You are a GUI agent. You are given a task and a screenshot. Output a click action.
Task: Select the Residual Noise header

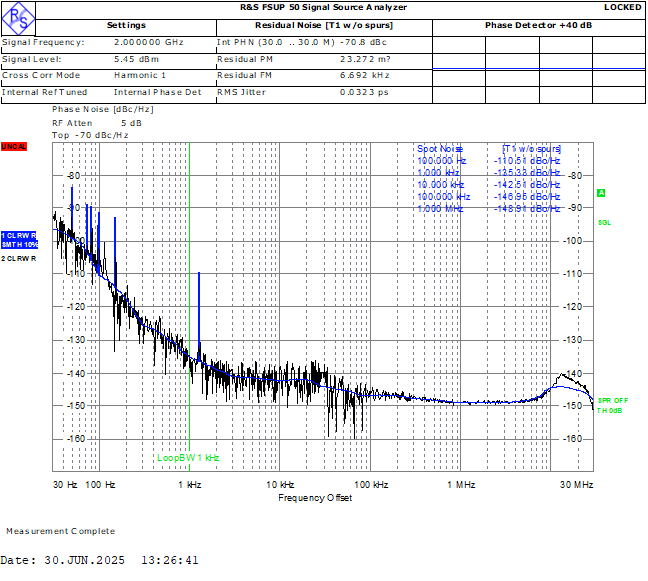coord(323,25)
